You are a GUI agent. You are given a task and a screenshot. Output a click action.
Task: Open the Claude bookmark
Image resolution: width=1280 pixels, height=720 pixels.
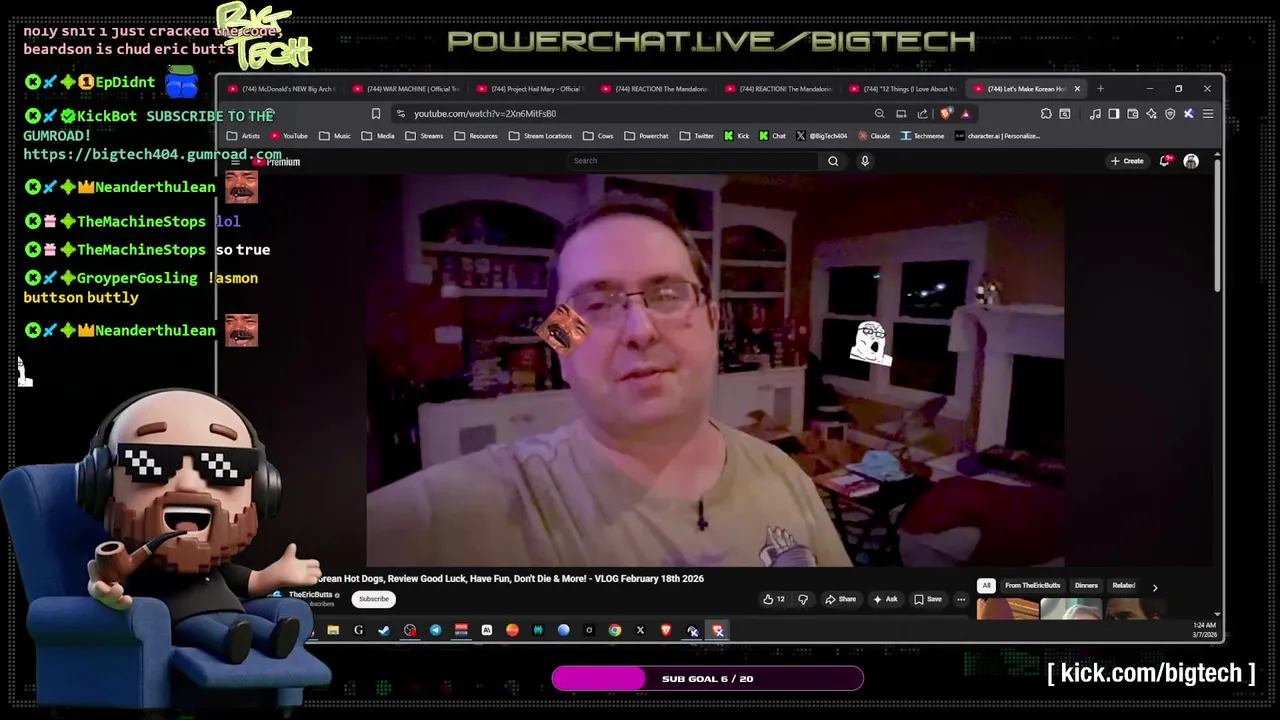pos(874,136)
